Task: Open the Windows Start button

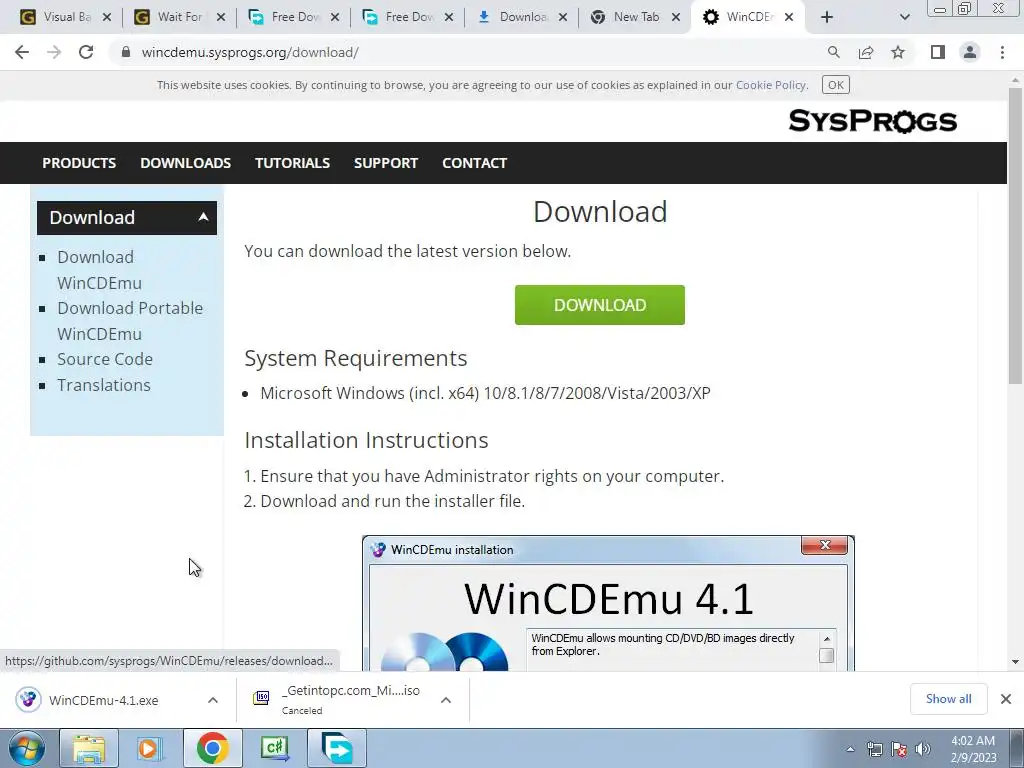Action: pyautogui.click(x=27, y=748)
